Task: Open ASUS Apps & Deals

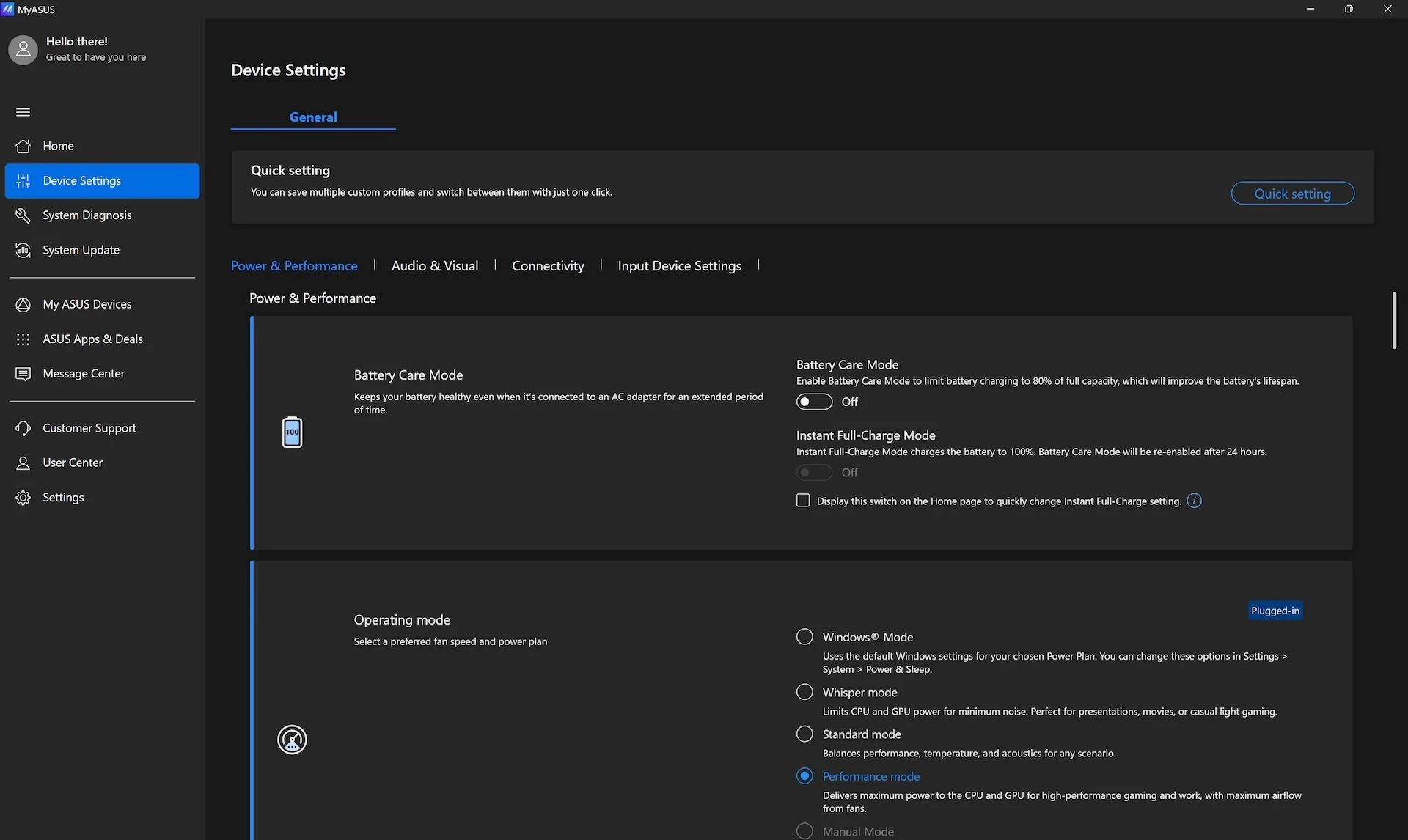Action: tap(102, 339)
